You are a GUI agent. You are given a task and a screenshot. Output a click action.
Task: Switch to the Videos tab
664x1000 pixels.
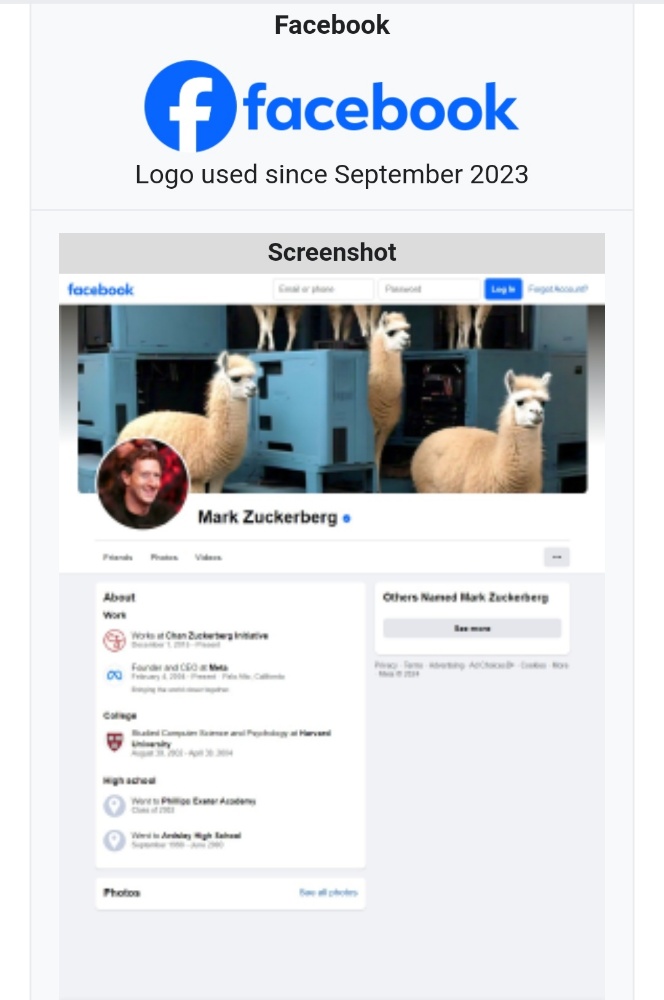point(208,557)
